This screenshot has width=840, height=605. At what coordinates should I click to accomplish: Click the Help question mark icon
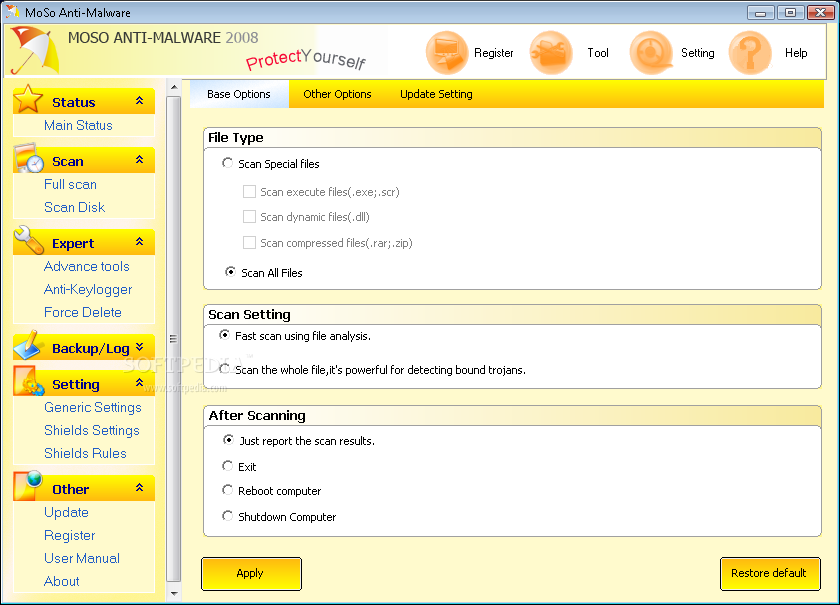(751, 53)
